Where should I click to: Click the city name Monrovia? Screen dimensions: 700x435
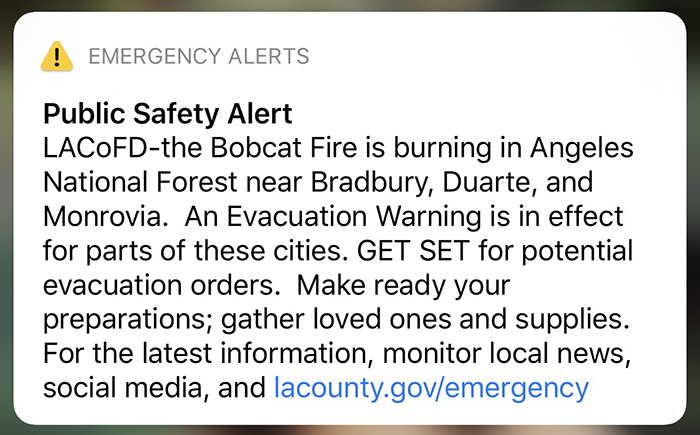102,217
